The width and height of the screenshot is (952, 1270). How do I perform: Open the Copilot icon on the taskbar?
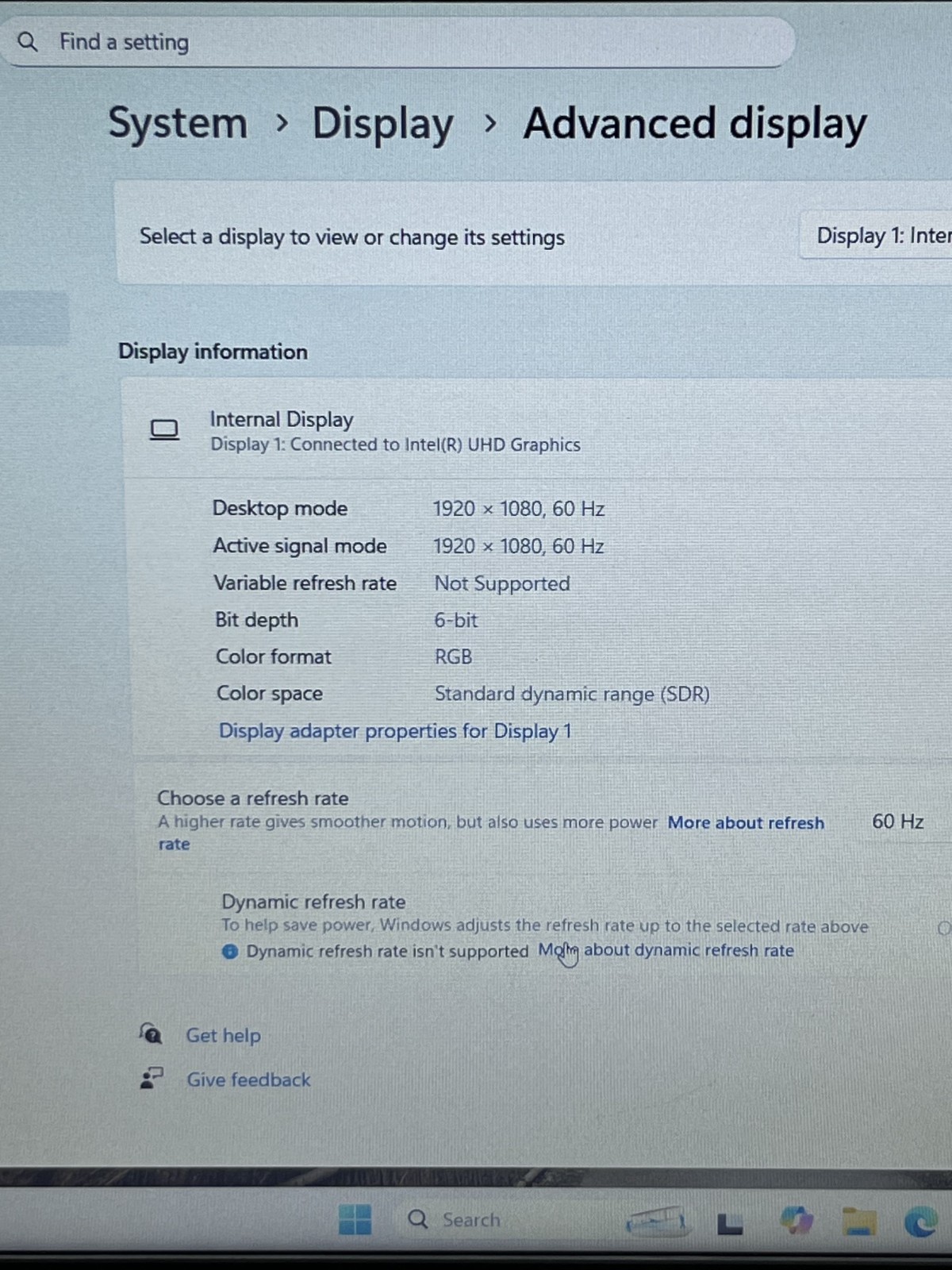[x=796, y=1220]
